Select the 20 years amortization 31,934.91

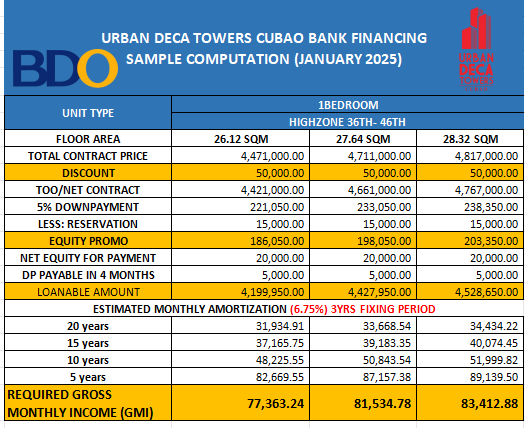241,326
